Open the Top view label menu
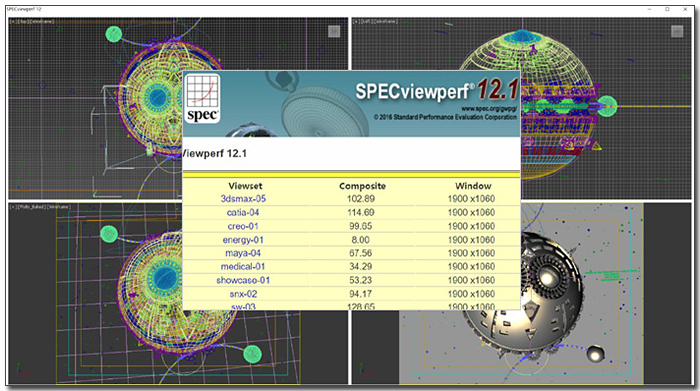Image resolution: width=700 pixels, height=391 pixels. pyautogui.click(x=22, y=21)
